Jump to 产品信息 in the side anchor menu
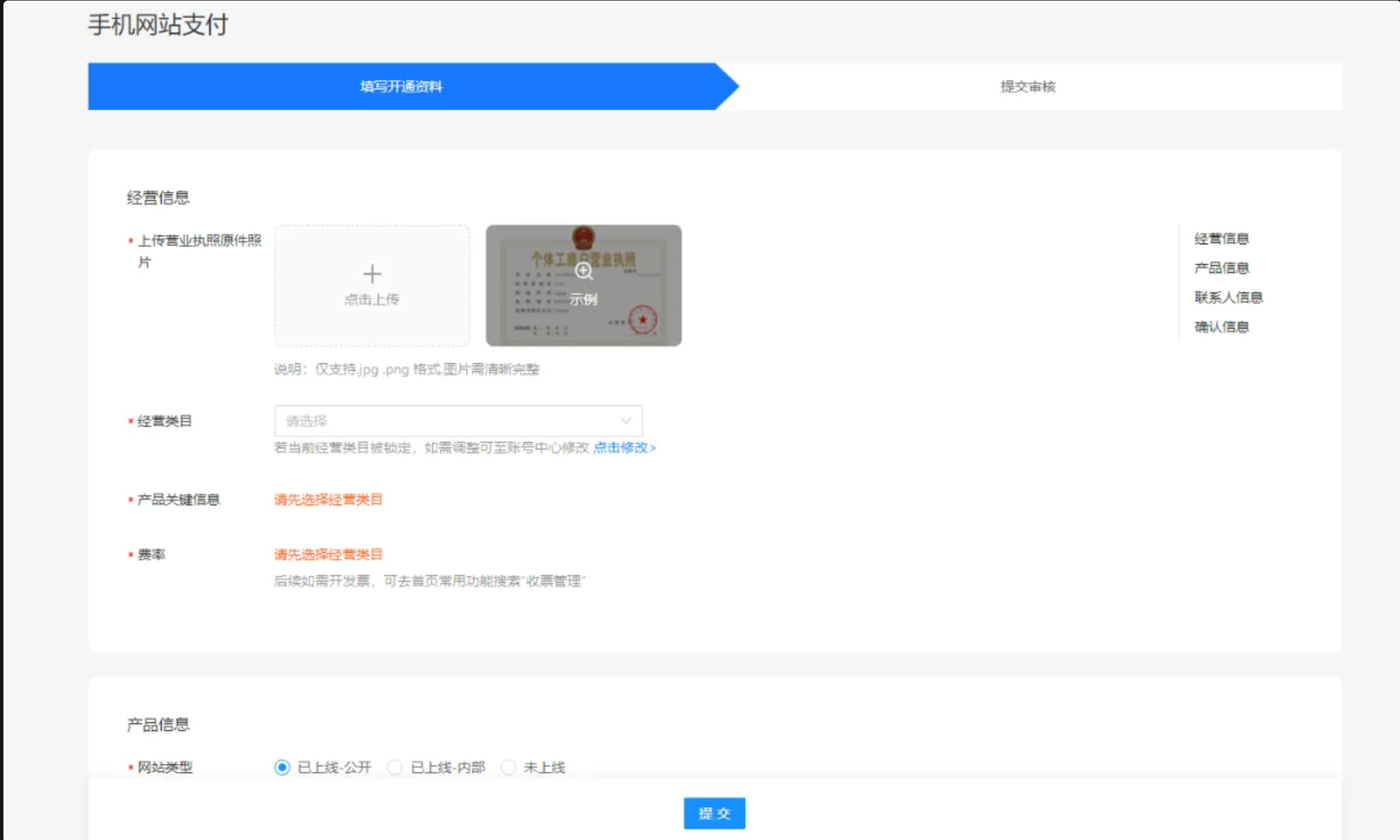 pyautogui.click(x=1222, y=268)
